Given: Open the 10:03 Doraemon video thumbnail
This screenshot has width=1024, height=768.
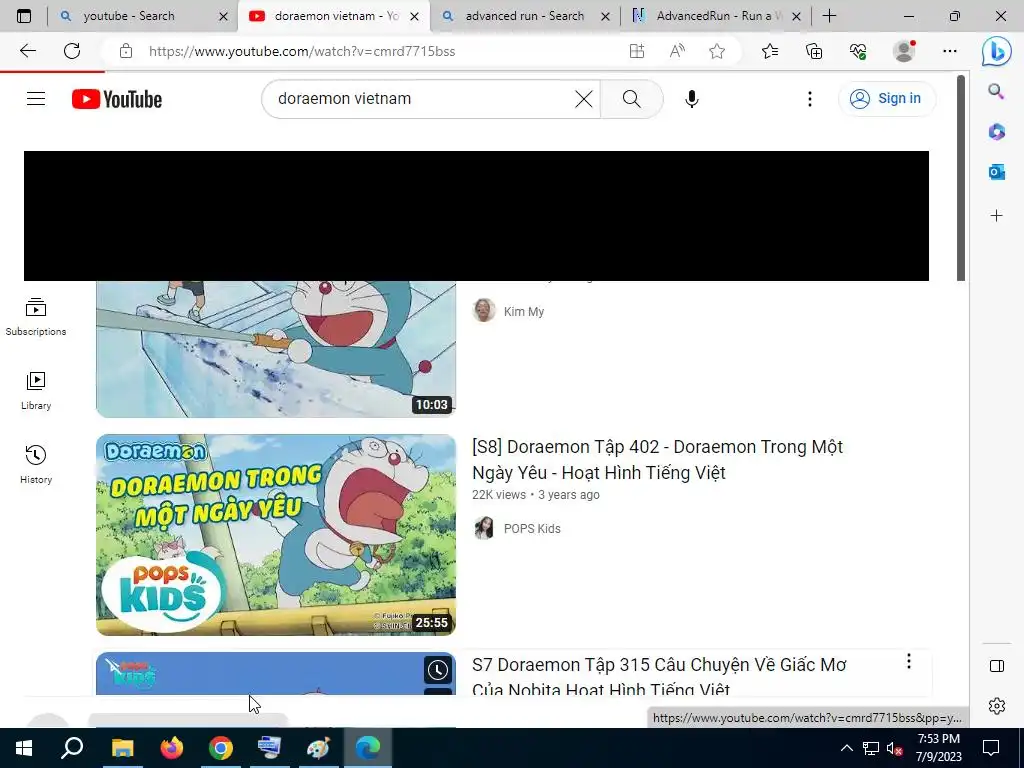Looking at the screenshot, I should pos(276,349).
